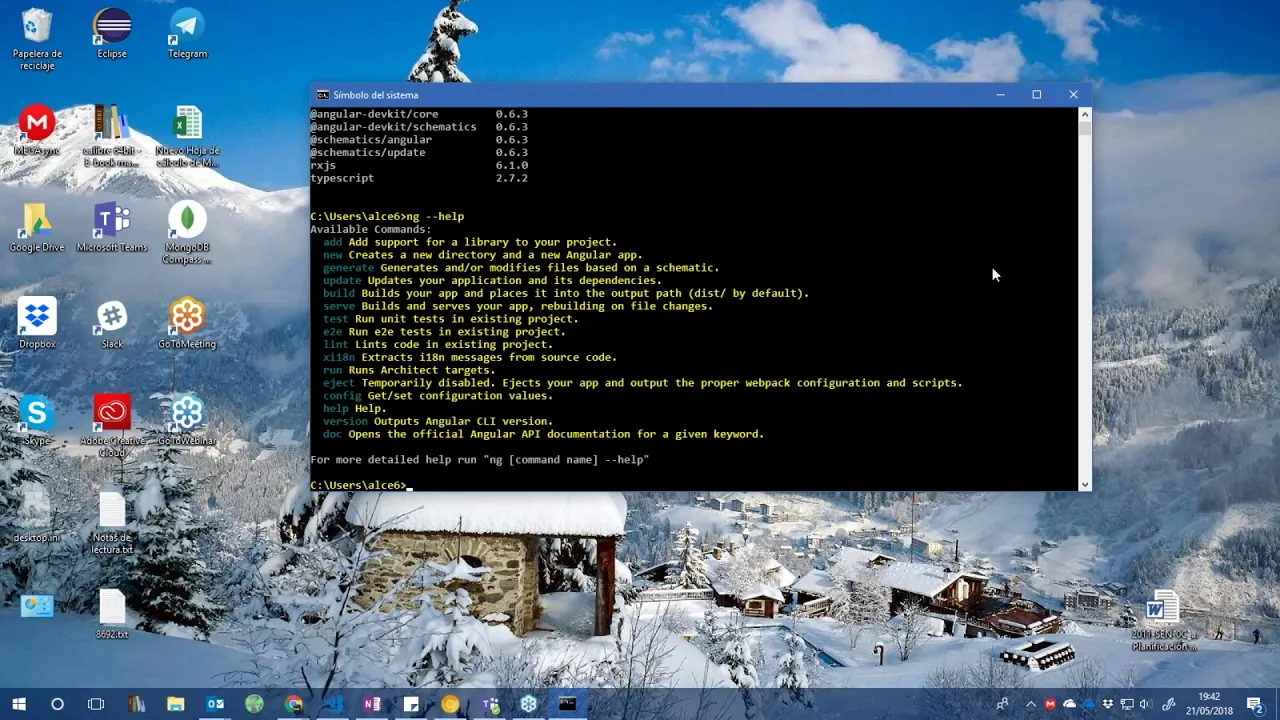This screenshot has height=720, width=1280.
Task: Open the volume speaker tray icon
Action: point(1145,704)
